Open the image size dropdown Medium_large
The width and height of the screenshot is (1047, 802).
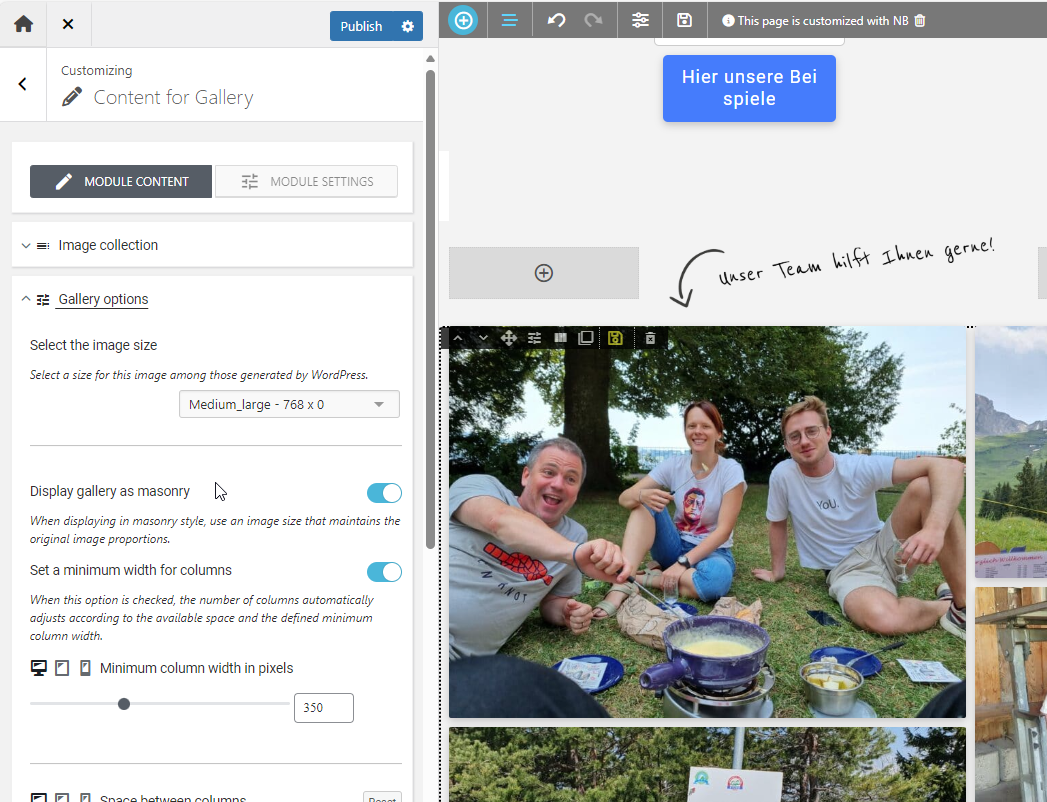click(x=289, y=404)
